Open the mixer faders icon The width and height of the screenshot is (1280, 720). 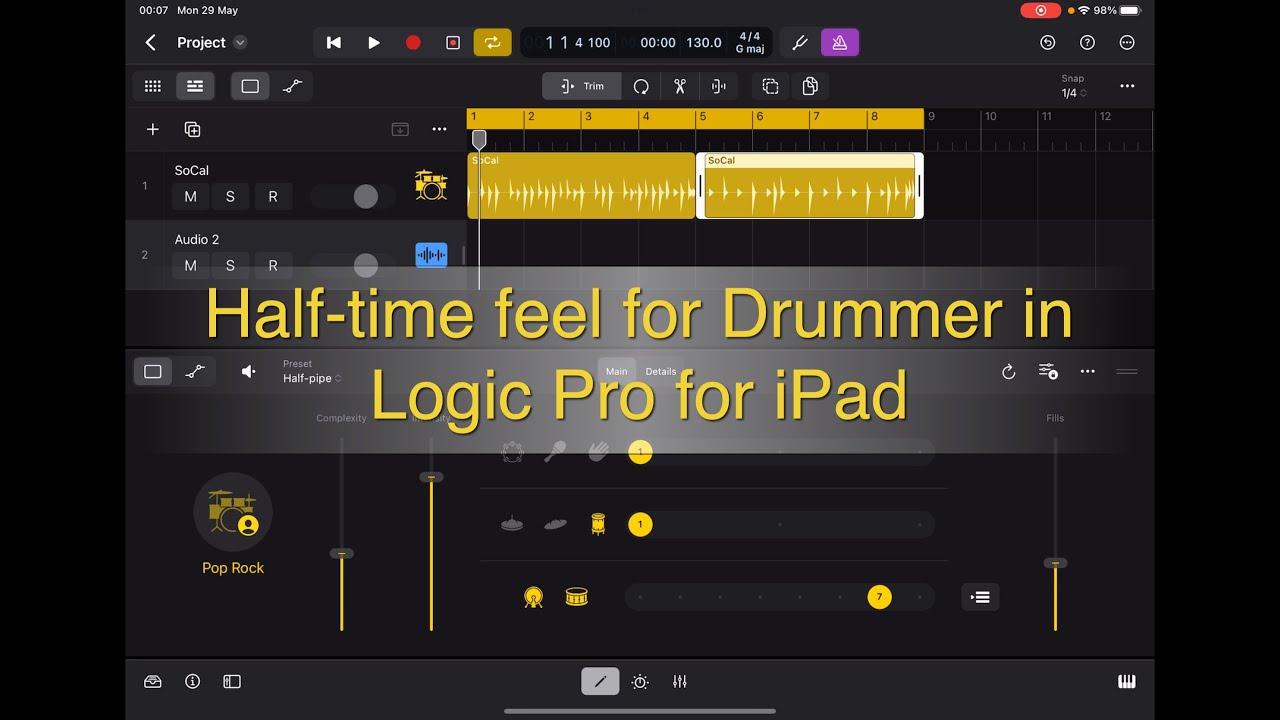(680, 682)
